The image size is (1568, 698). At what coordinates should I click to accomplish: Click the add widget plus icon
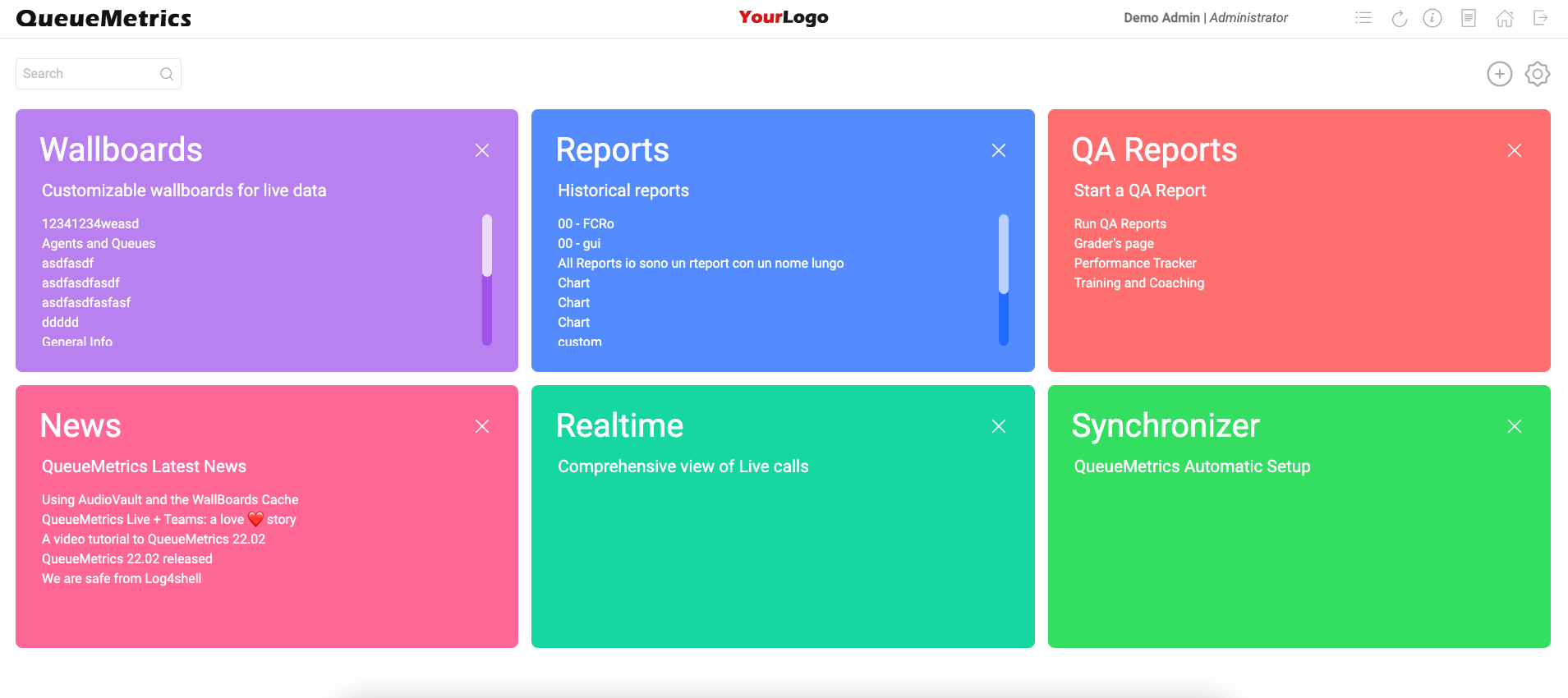coord(1500,74)
